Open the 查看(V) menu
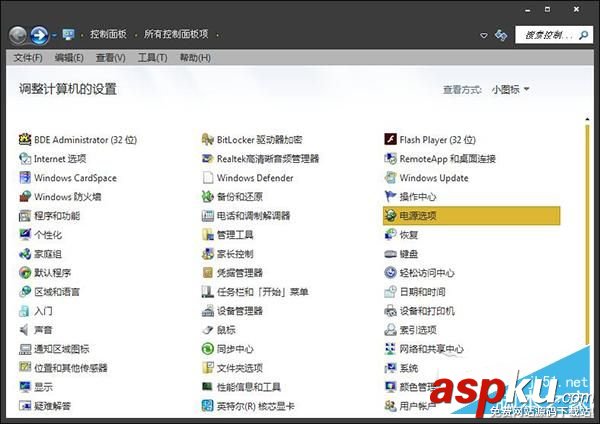600x424 pixels. (x=111, y=58)
